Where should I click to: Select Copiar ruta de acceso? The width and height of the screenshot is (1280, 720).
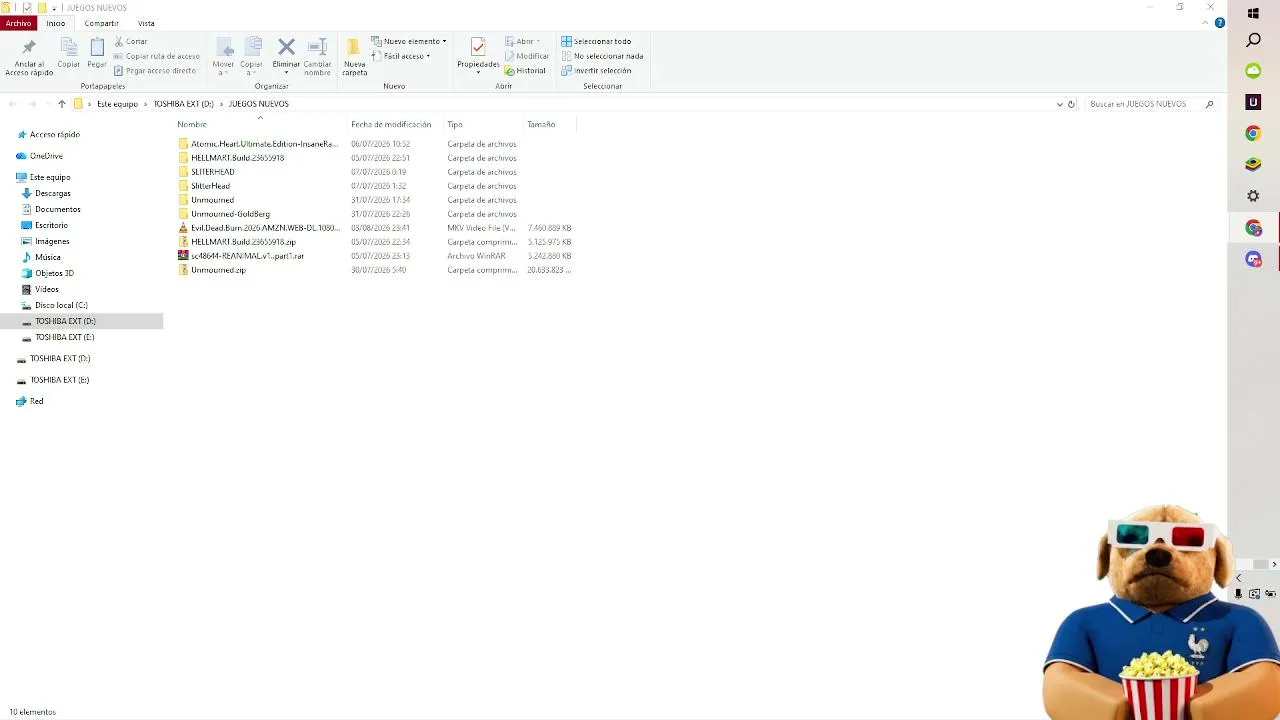coord(157,56)
